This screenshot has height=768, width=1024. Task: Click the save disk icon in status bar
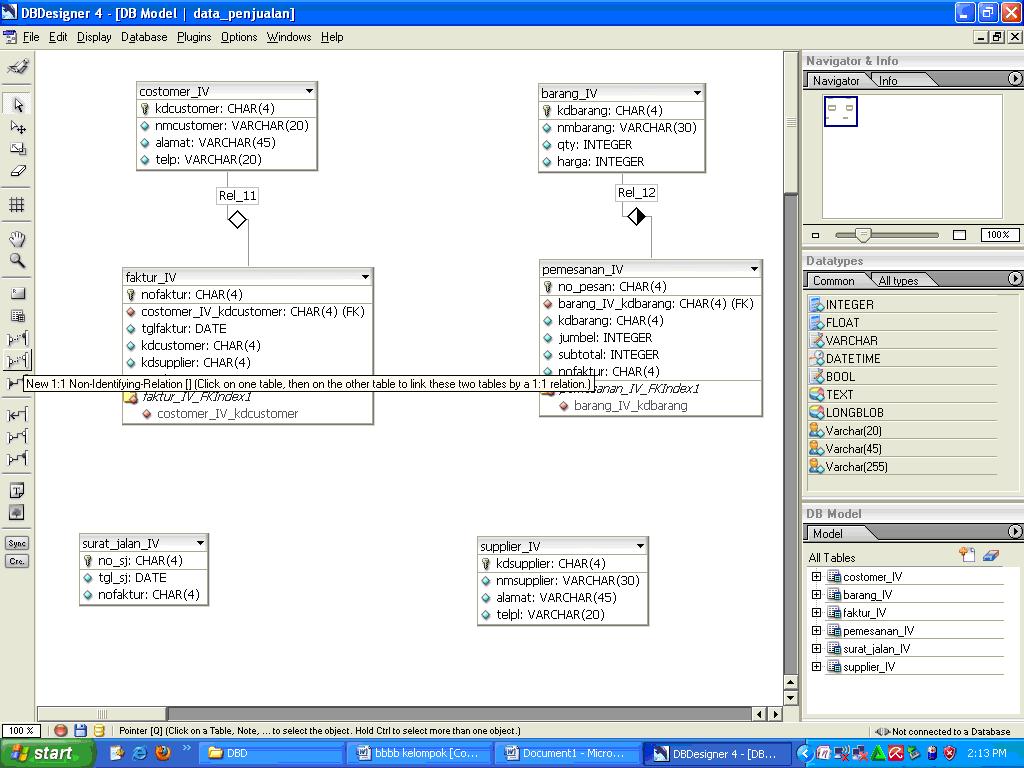[80, 731]
